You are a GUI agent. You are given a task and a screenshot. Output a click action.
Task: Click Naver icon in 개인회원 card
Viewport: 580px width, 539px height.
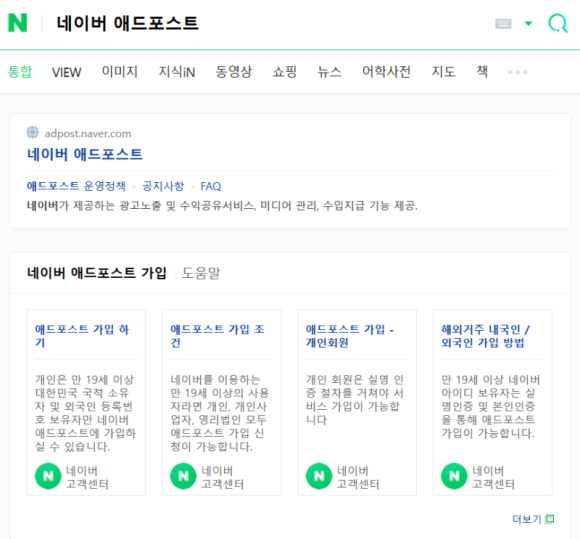pyautogui.click(x=319, y=476)
